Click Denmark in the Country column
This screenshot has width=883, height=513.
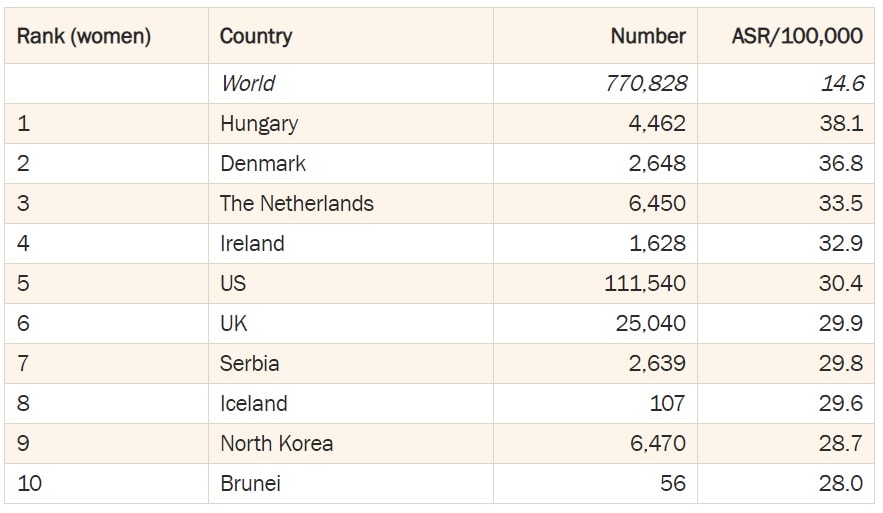click(x=263, y=164)
